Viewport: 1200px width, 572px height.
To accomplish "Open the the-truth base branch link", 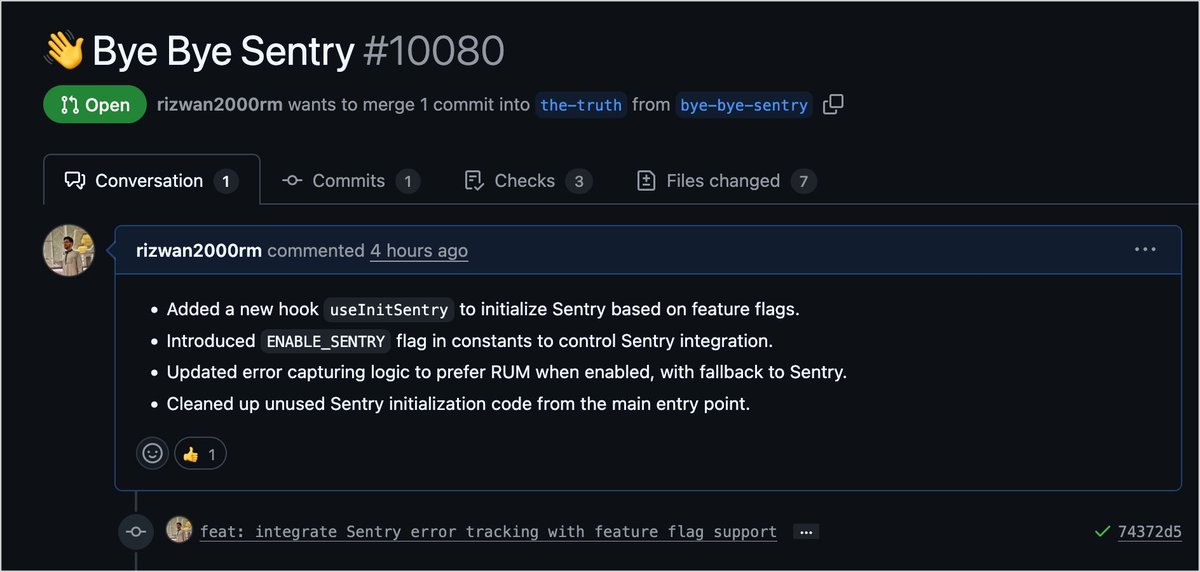I will tap(581, 105).
